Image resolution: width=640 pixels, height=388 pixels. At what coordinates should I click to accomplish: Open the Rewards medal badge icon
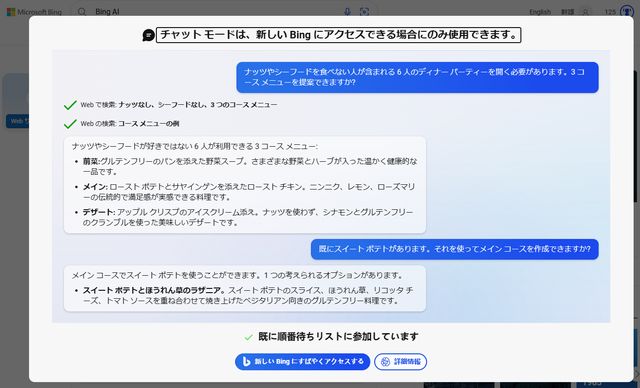click(x=627, y=11)
